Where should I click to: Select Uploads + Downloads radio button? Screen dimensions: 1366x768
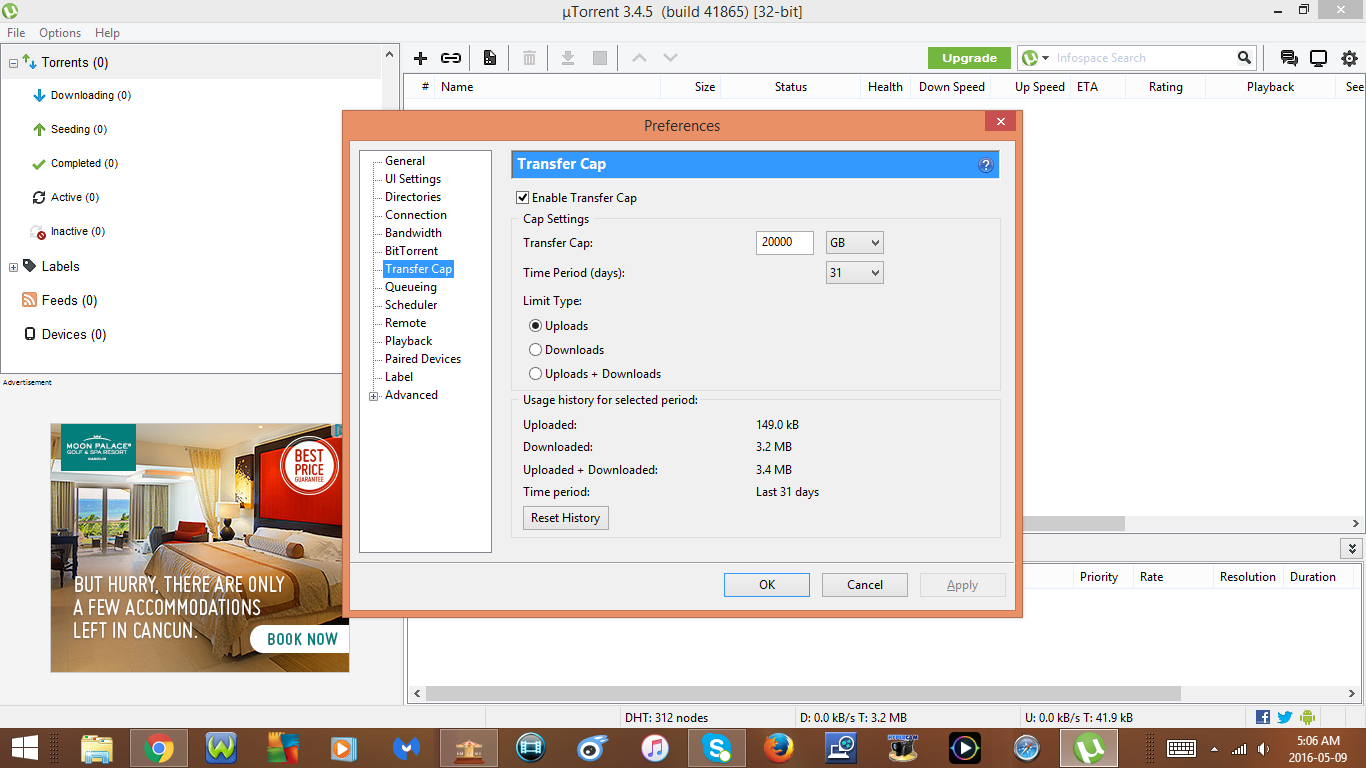[x=536, y=374]
